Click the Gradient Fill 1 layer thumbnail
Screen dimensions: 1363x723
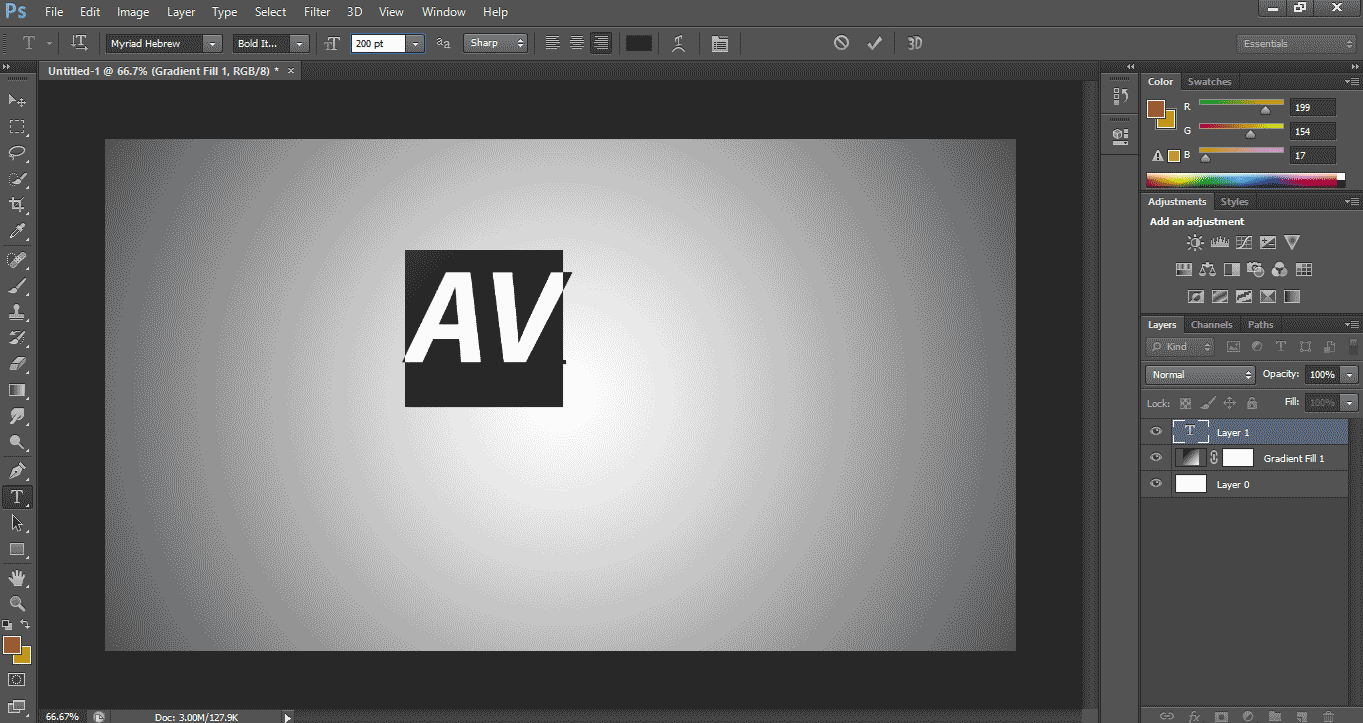tap(1190, 457)
